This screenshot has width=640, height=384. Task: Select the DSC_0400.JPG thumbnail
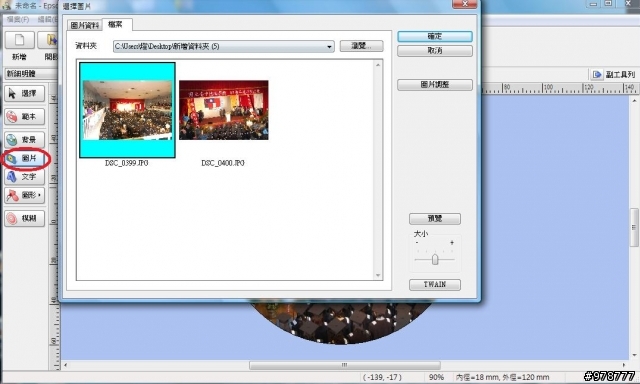pos(224,110)
